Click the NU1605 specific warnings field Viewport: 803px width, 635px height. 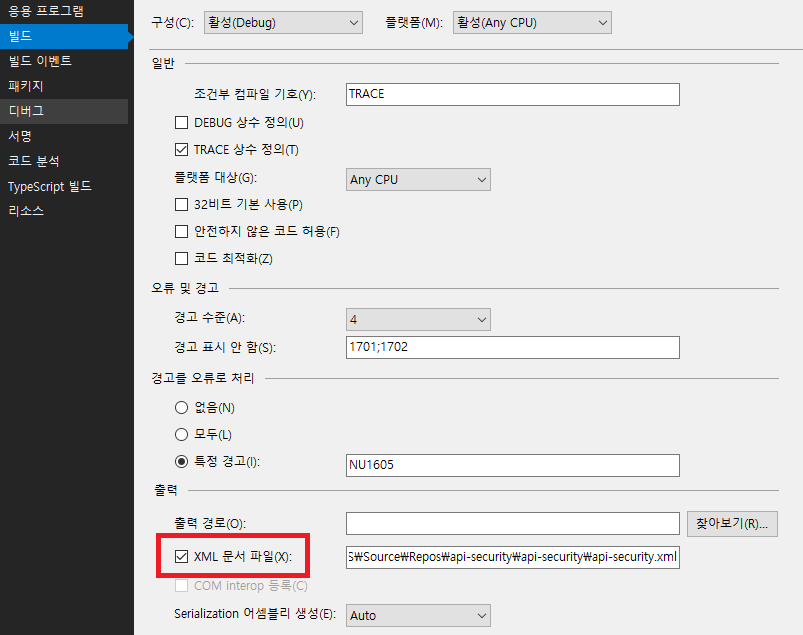(x=513, y=465)
